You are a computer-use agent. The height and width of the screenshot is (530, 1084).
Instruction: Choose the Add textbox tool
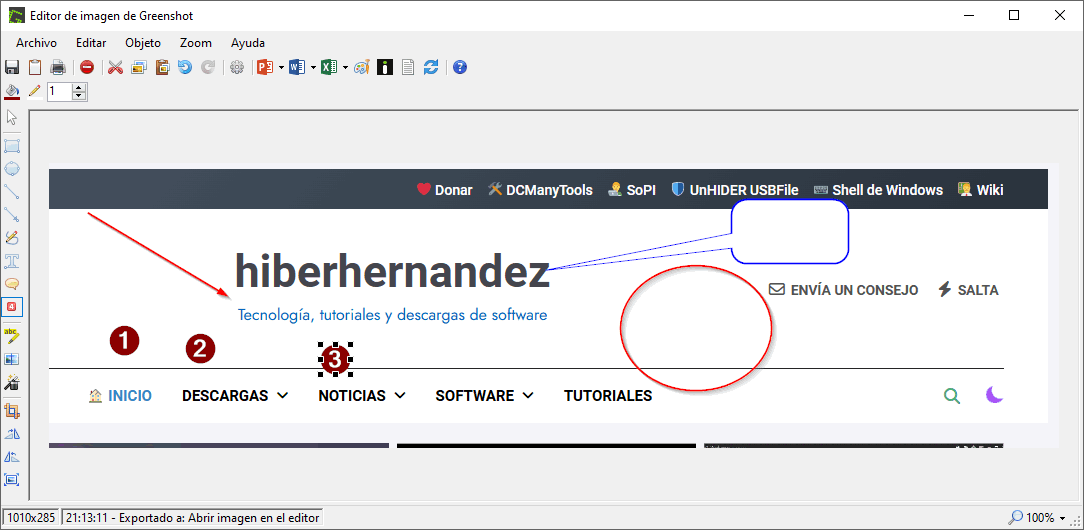(x=12, y=261)
